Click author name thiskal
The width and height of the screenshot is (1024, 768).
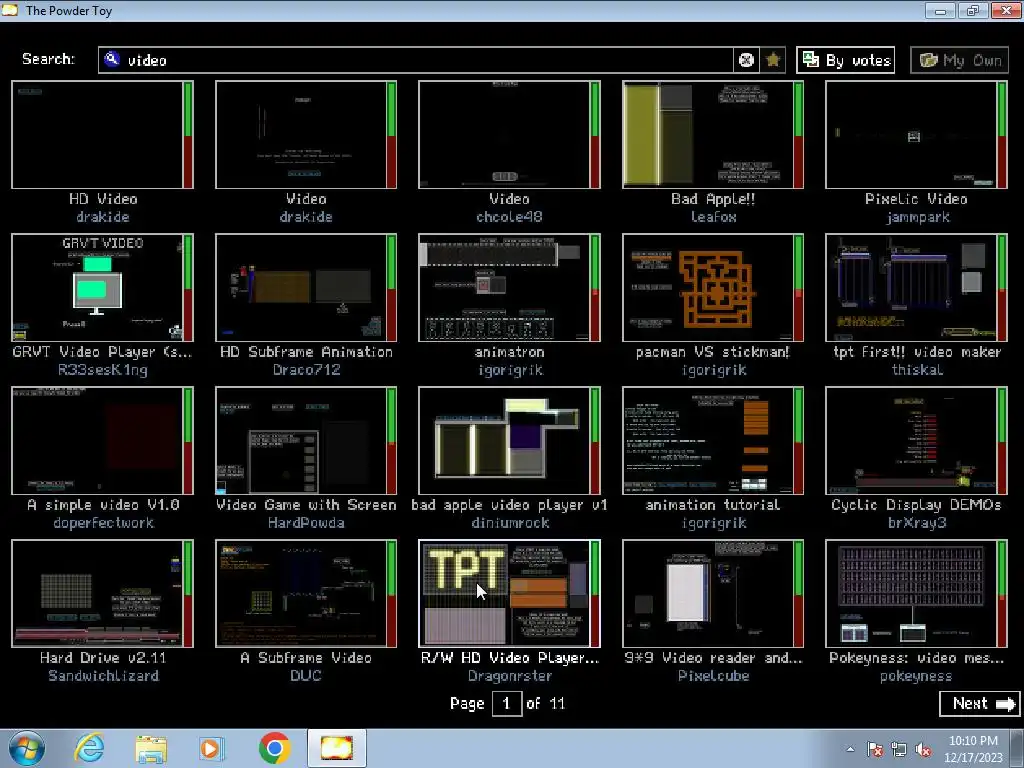(x=917, y=370)
